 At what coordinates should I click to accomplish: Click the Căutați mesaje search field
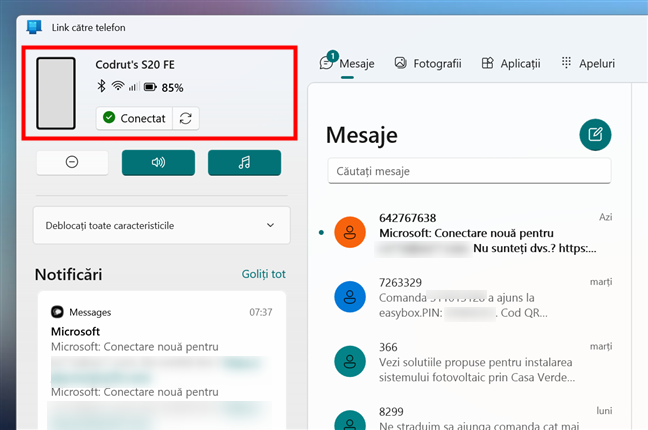(x=469, y=171)
